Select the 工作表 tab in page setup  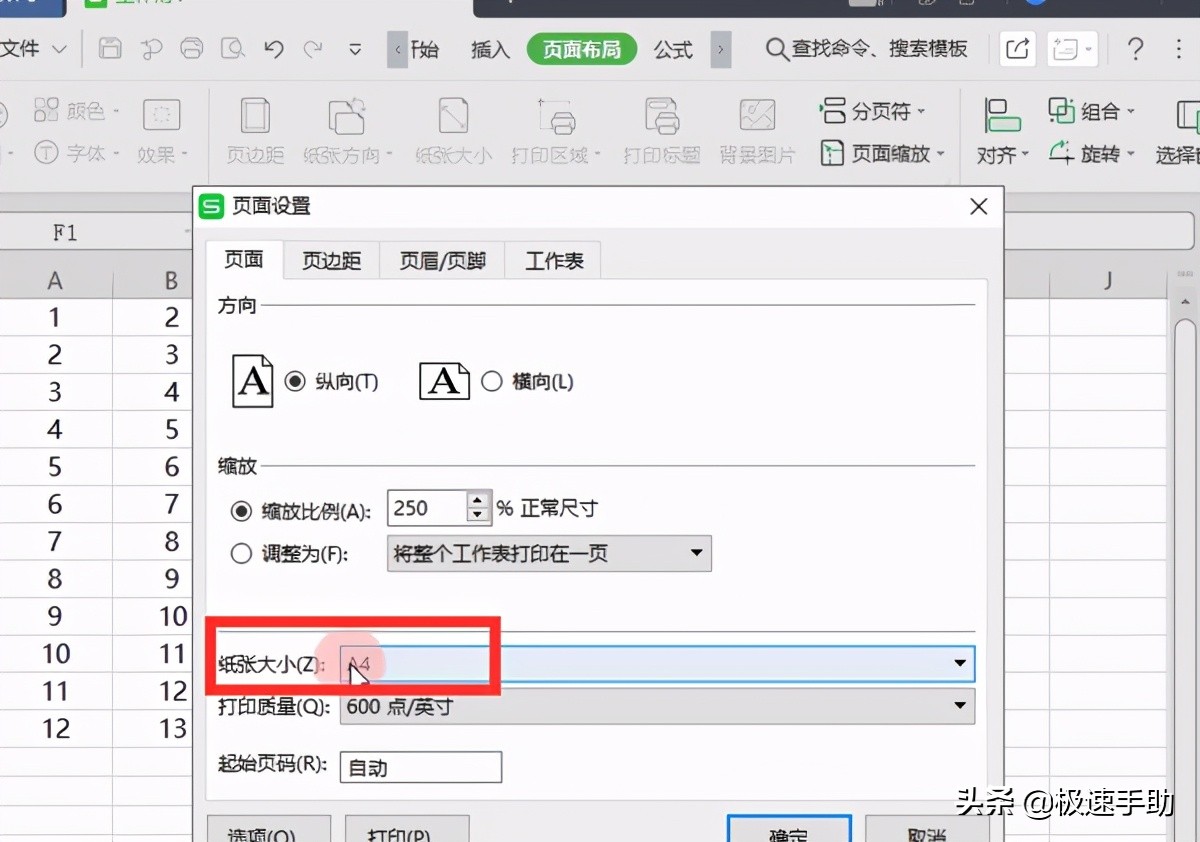coord(554,261)
